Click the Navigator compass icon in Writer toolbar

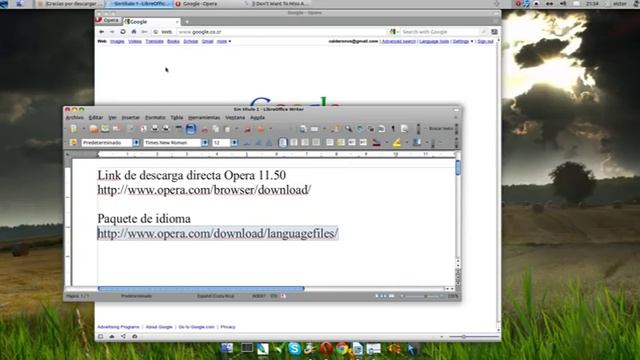(x=360, y=129)
